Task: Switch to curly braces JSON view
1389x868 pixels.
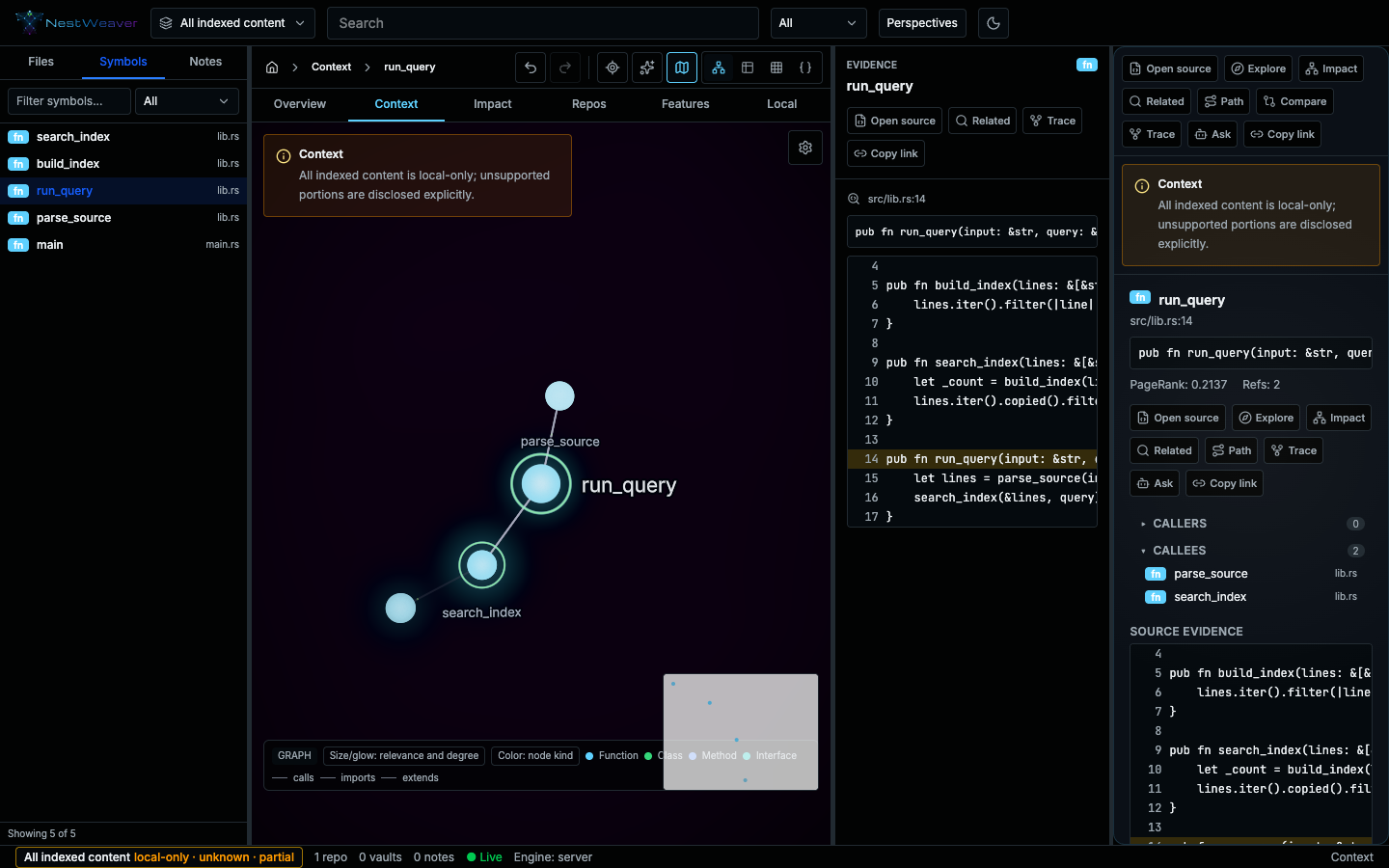Action: point(805,68)
